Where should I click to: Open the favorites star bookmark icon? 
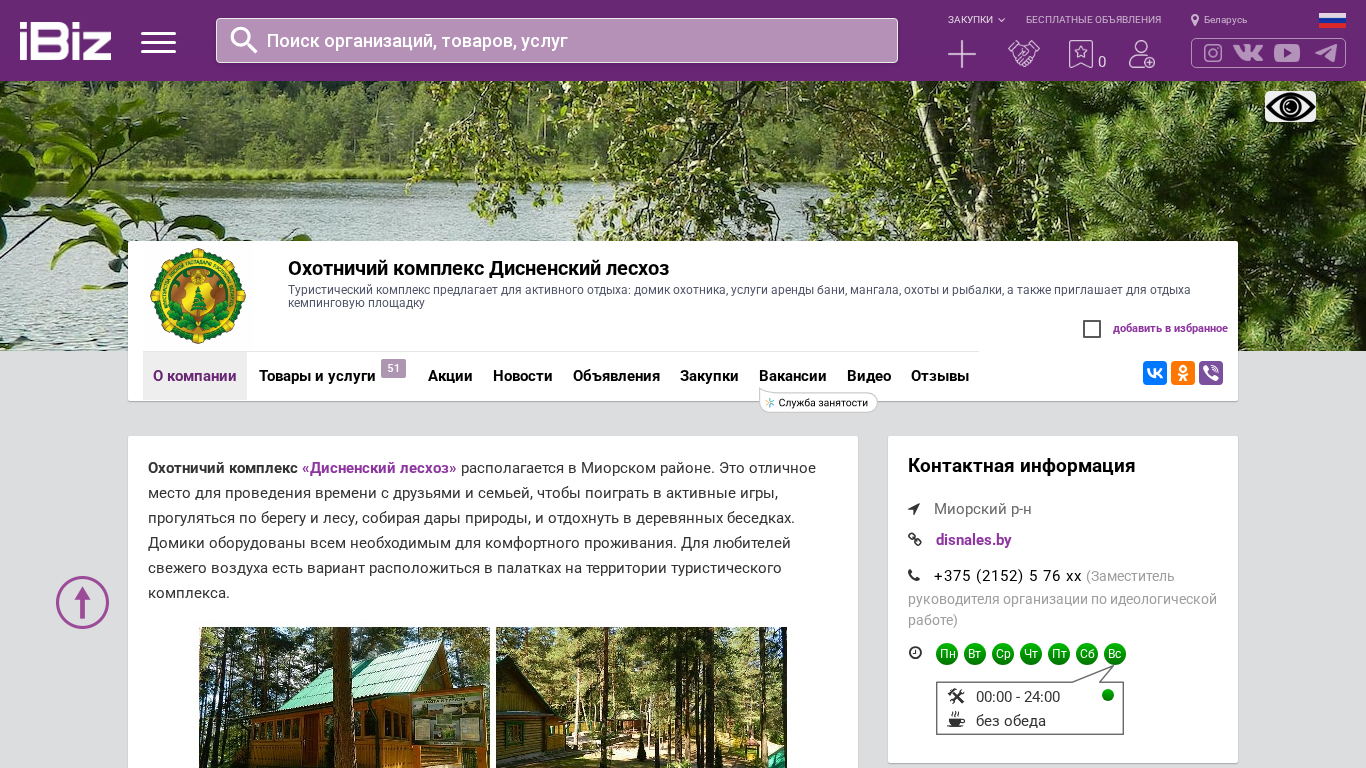1080,54
